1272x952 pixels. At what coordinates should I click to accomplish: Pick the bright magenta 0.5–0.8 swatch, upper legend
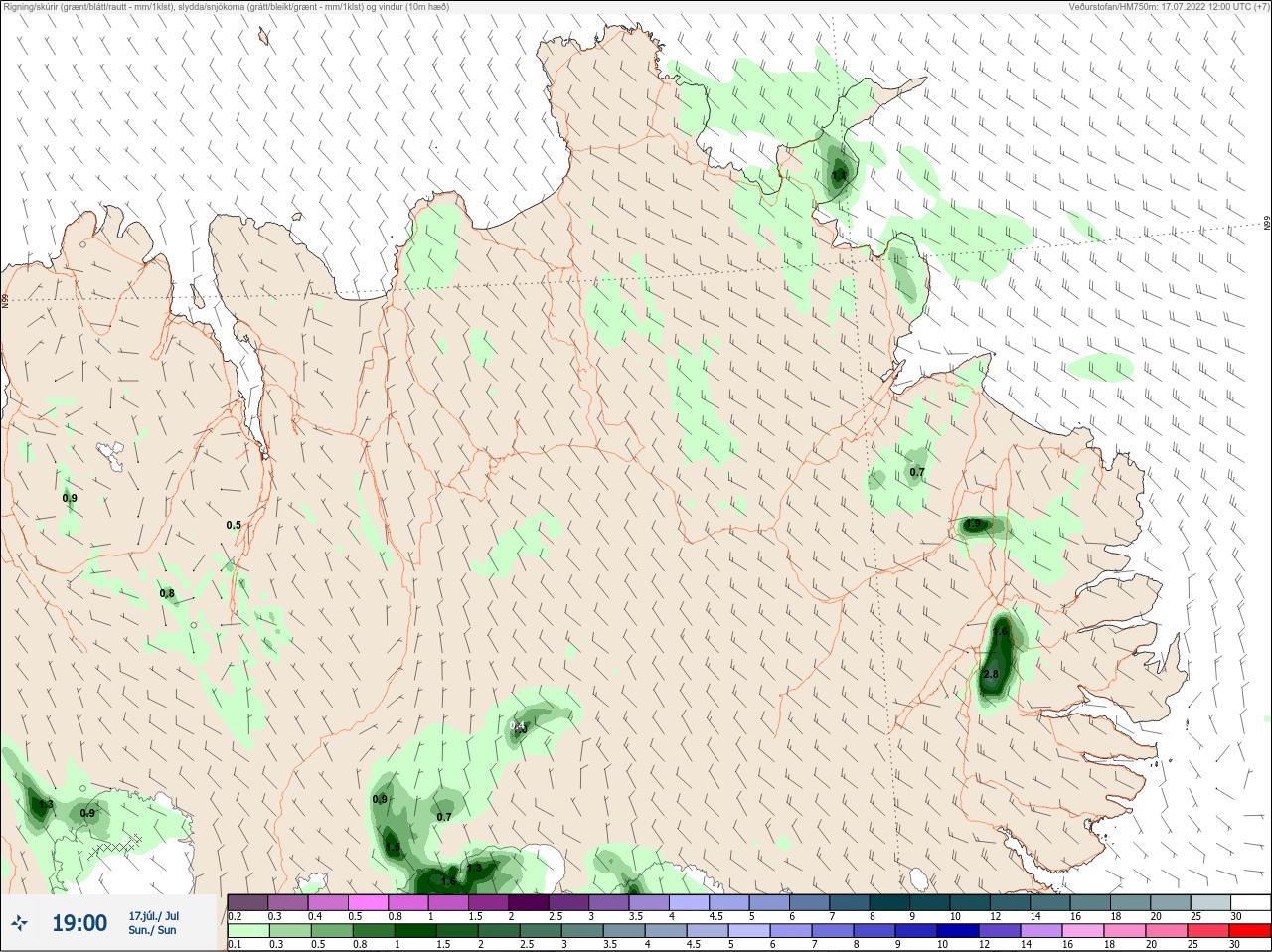369,902
